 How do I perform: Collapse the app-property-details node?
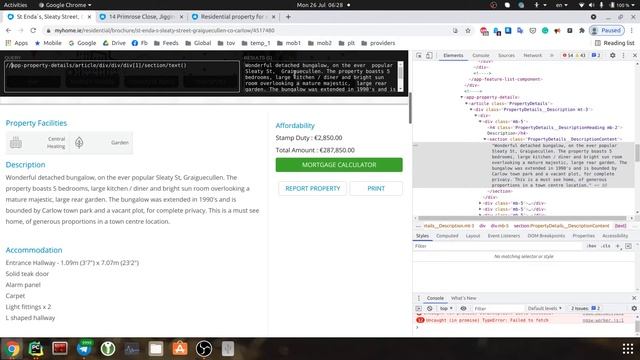pyautogui.click(x=462, y=98)
